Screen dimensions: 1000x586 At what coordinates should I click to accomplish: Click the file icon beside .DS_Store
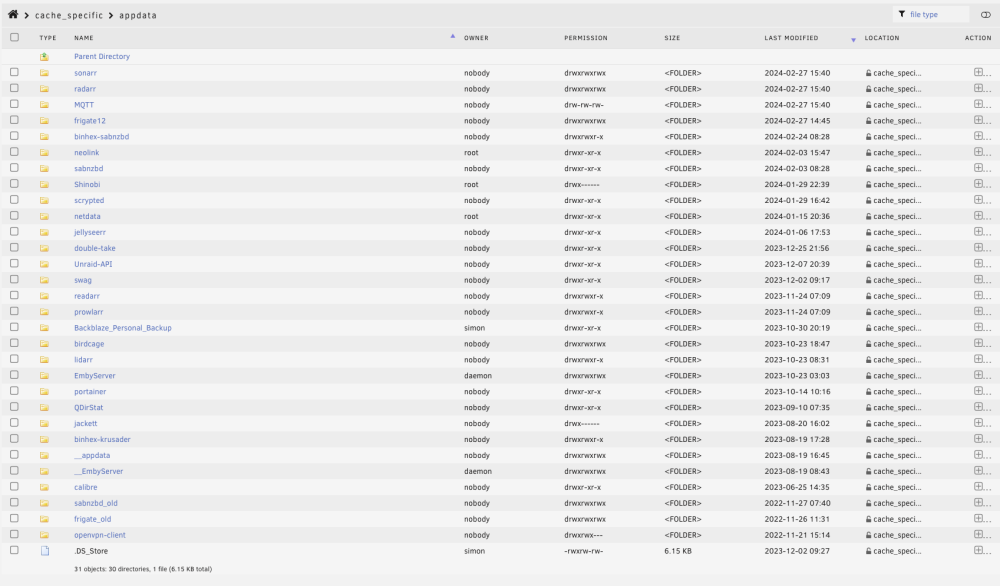click(45, 551)
